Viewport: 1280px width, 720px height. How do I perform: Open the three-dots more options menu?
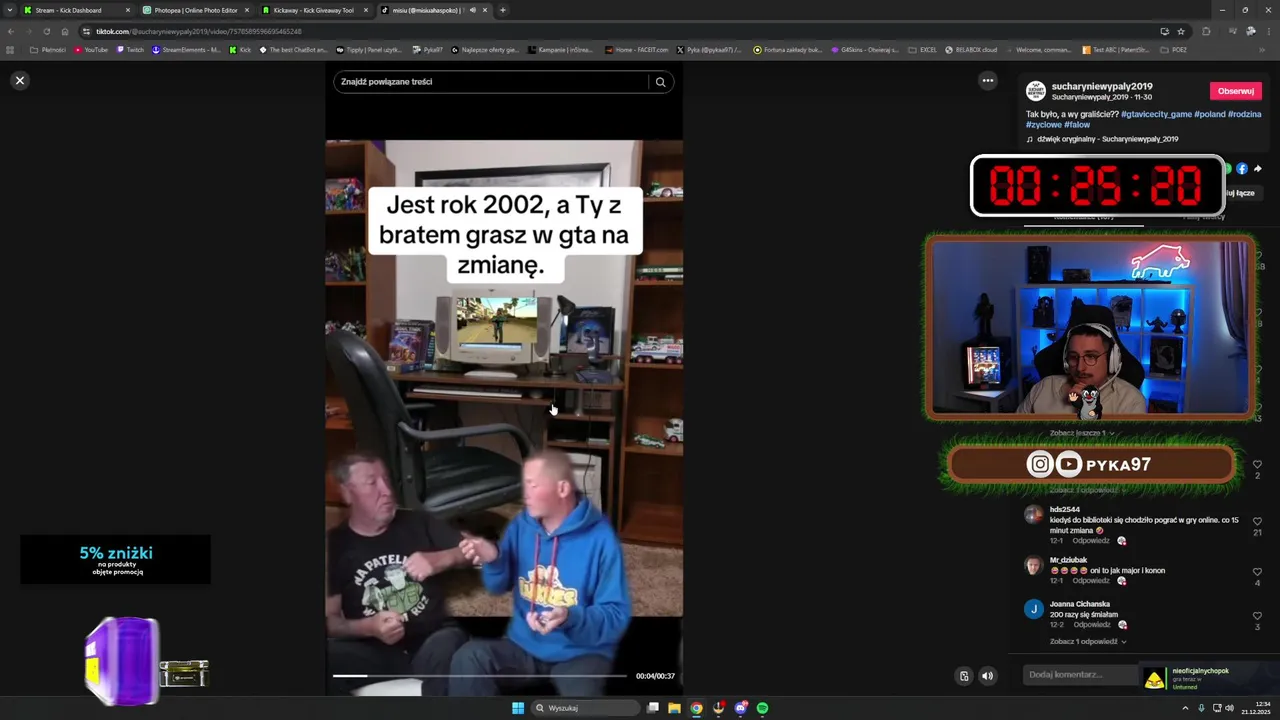click(x=987, y=81)
